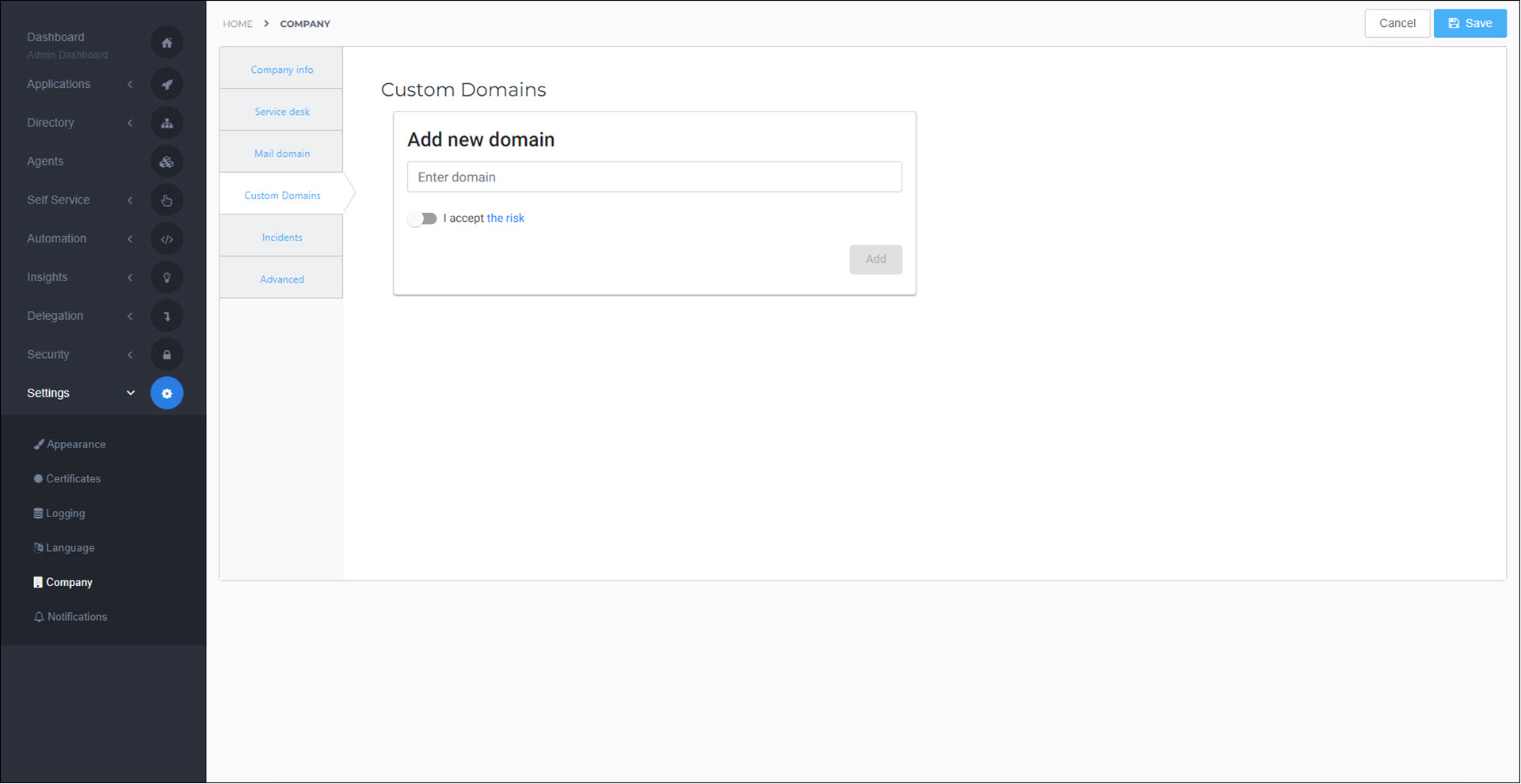Click the Save button
Screen dimensions: 1521x784
coord(1470,23)
